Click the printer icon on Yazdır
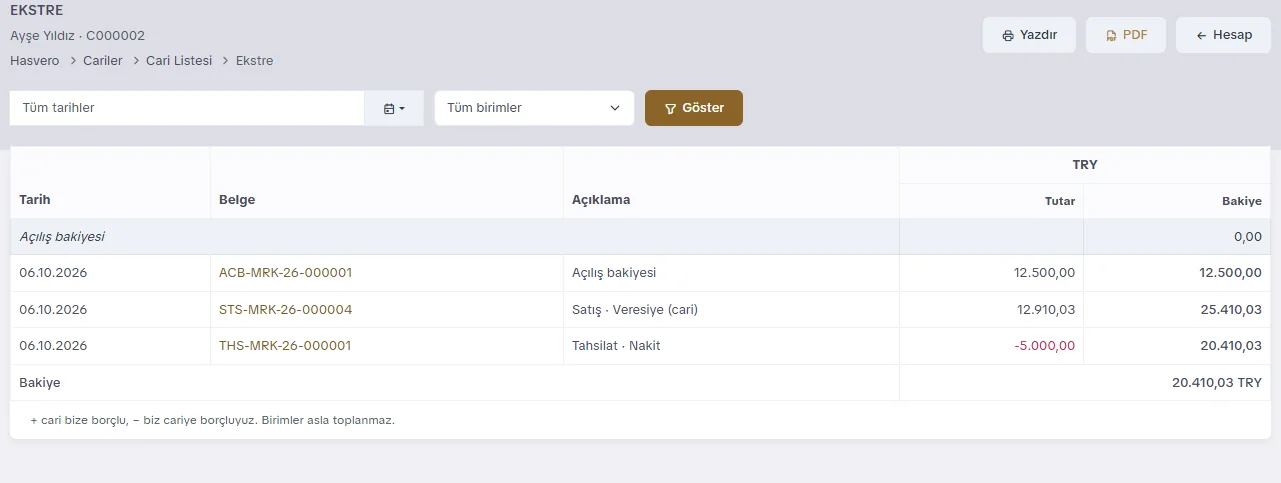This screenshot has width=1281, height=483. click(1007, 35)
